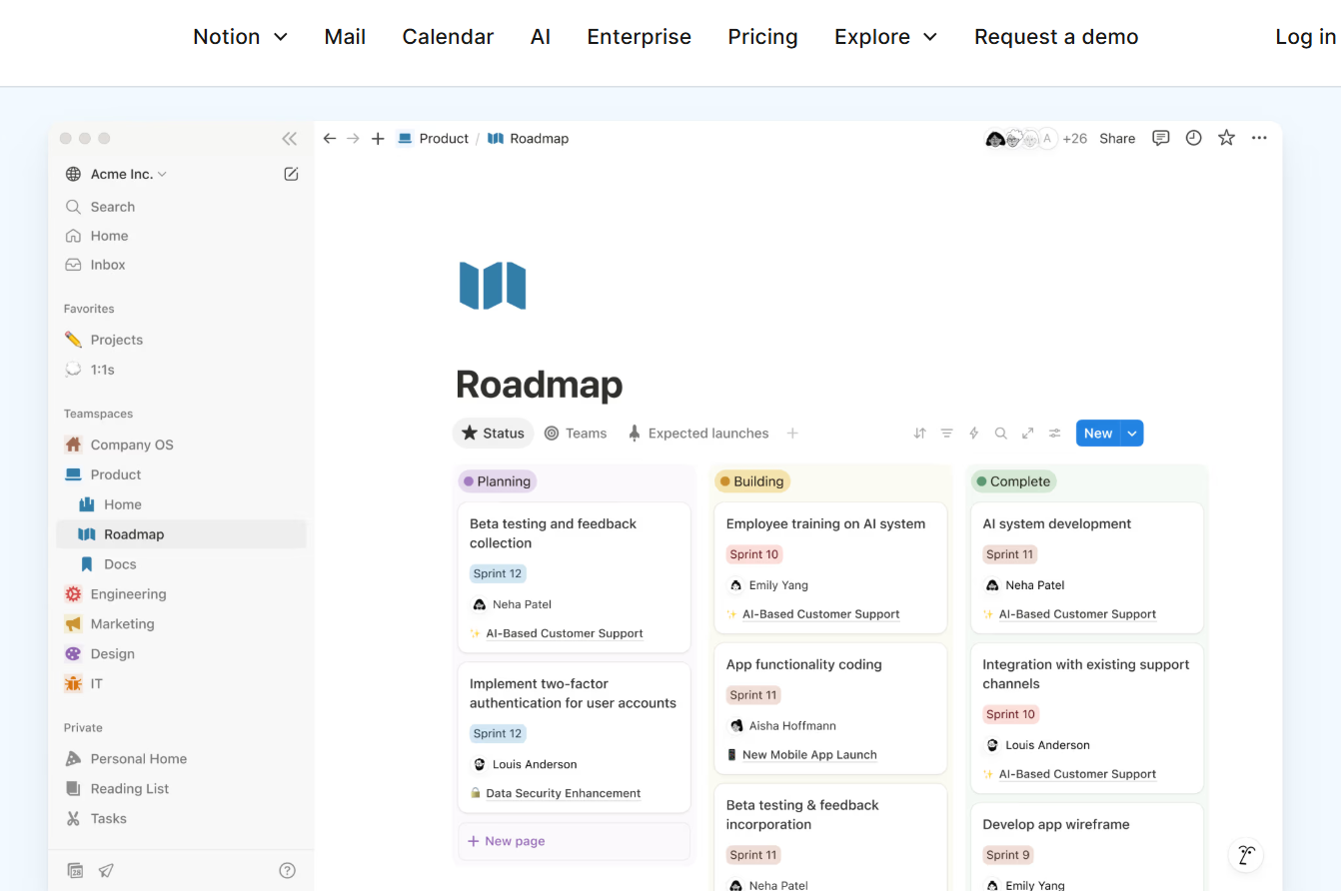Open Mail in the top navigation
1341x896 pixels.
point(345,37)
